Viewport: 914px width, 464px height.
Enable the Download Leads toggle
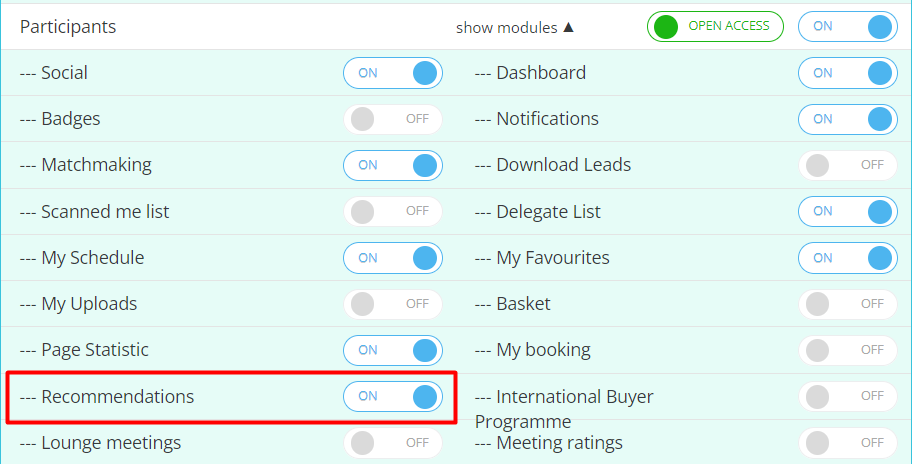tap(847, 165)
